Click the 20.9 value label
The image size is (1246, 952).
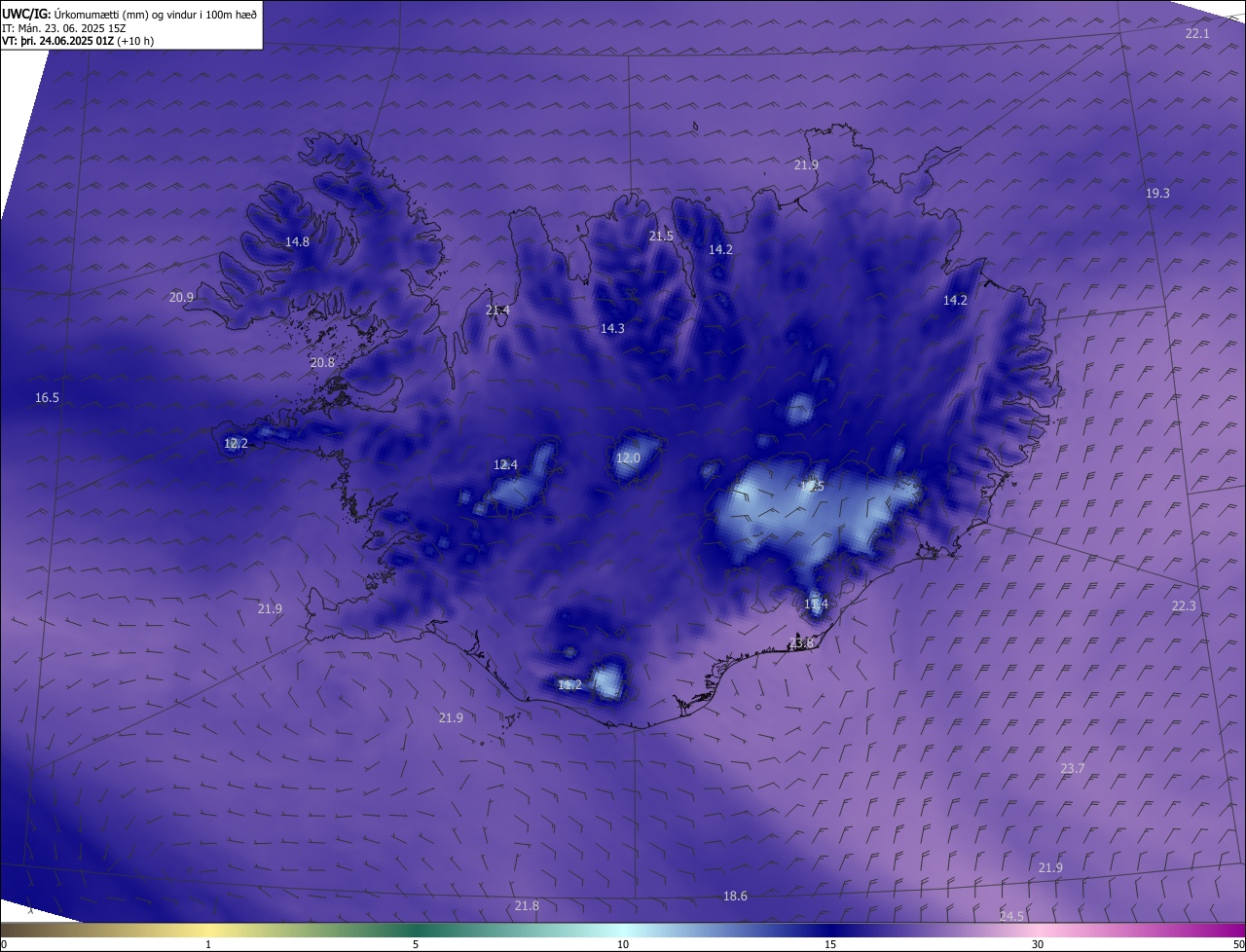point(181,298)
